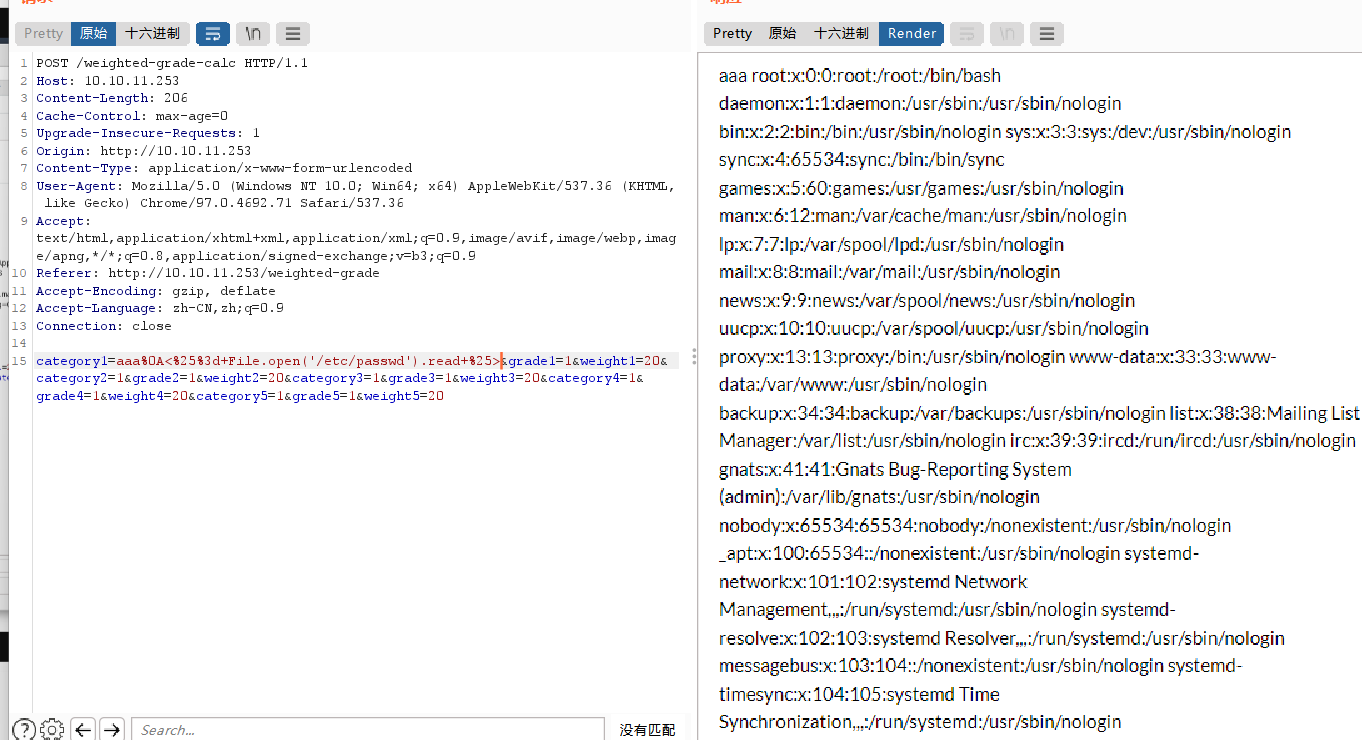Click the Accept-Language: zh-CN header
This screenshot has width=1362, height=740.
[x=160, y=308]
